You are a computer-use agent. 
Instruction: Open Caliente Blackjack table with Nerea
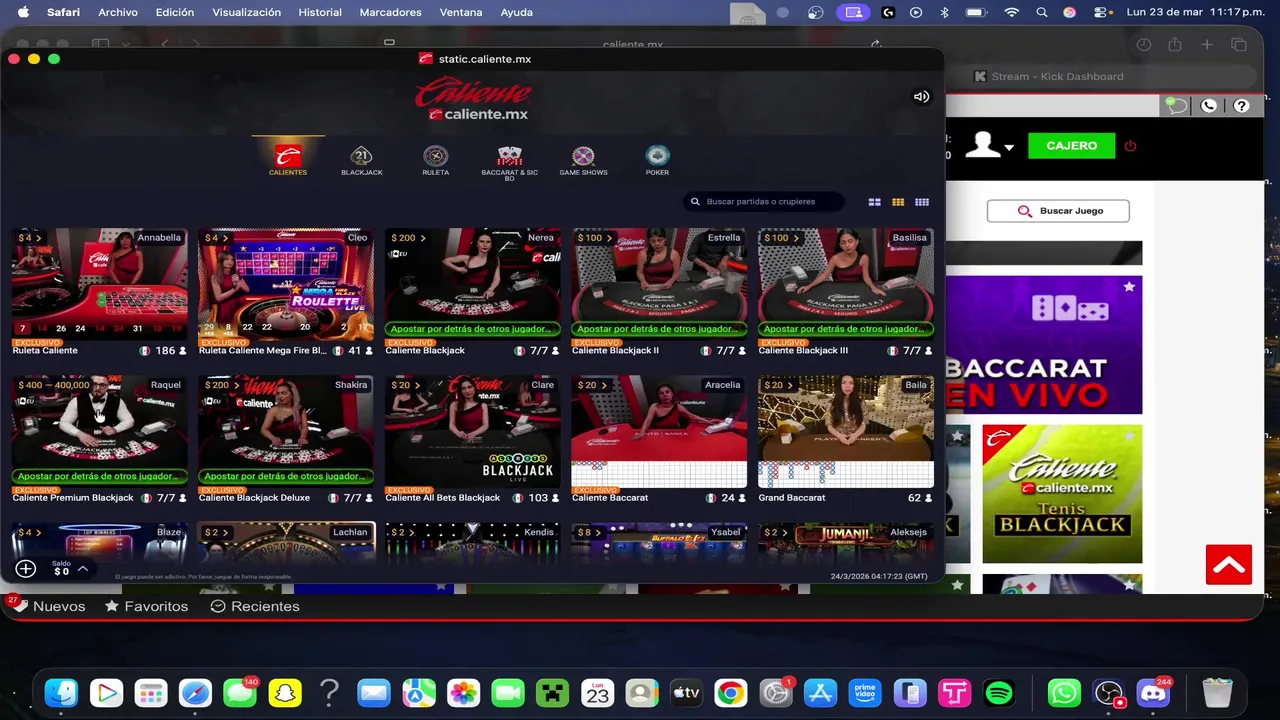[x=472, y=292]
